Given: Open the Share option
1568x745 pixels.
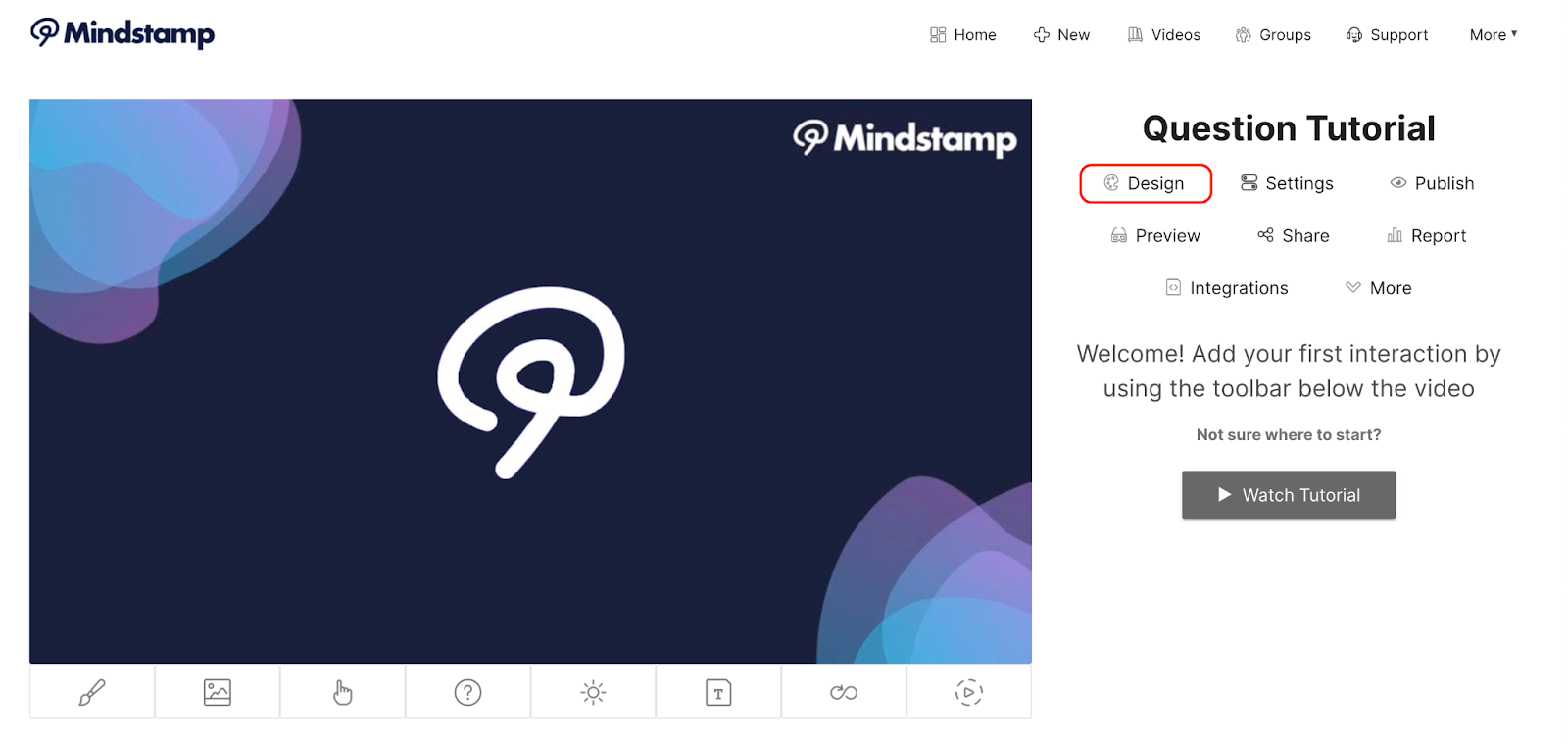Looking at the screenshot, I should [x=1294, y=235].
